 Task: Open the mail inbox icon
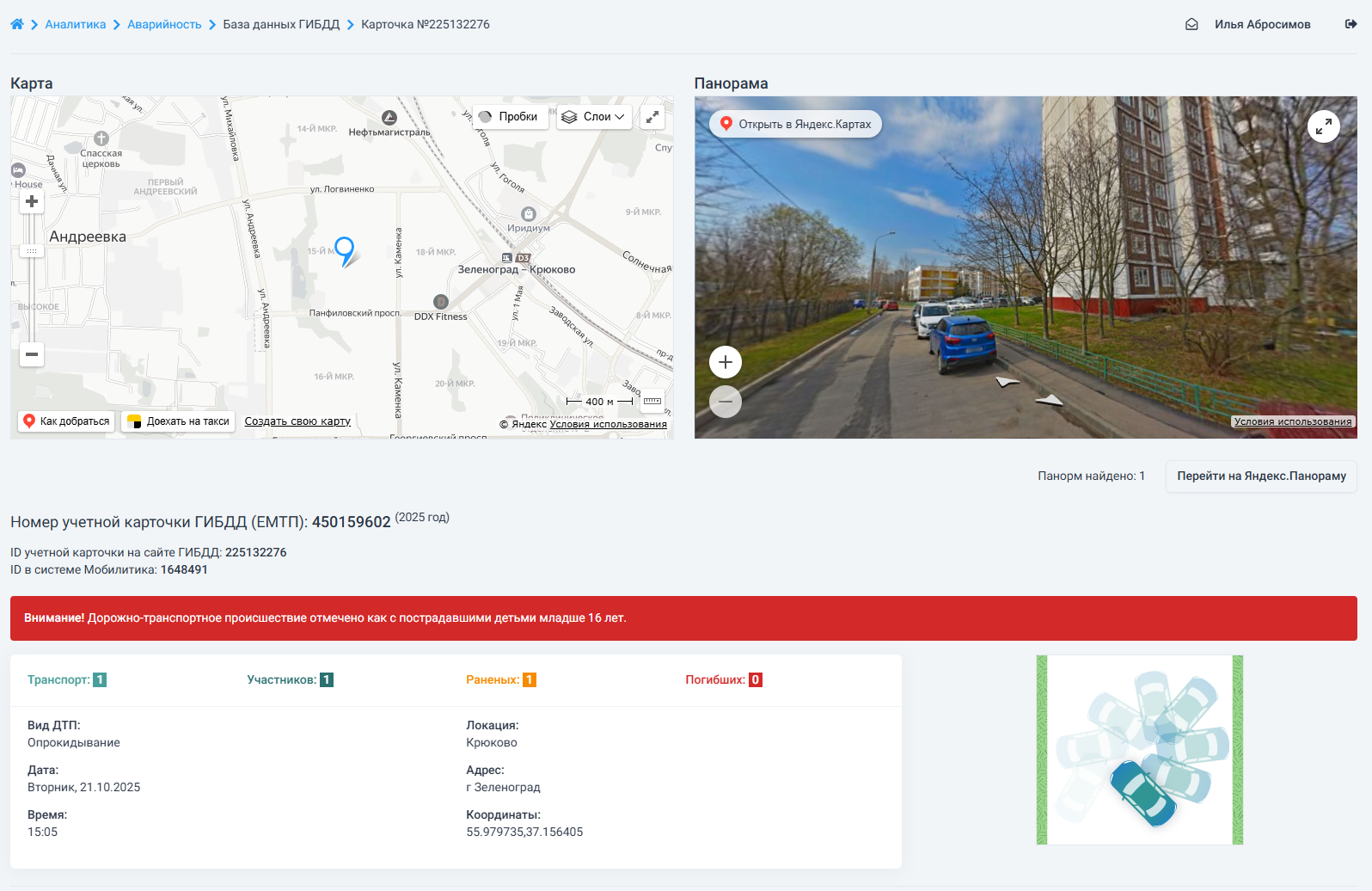tap(1191, 24)
